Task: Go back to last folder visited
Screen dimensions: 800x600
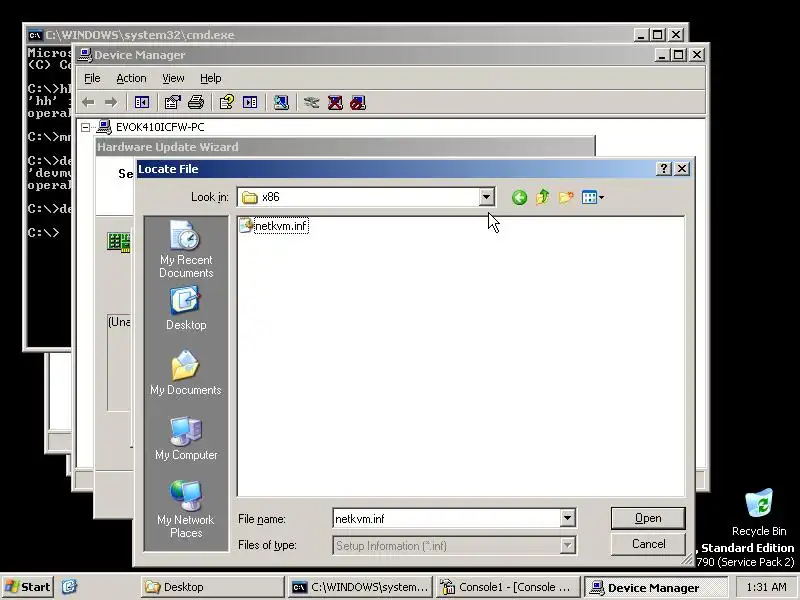Action: (519, 197)
